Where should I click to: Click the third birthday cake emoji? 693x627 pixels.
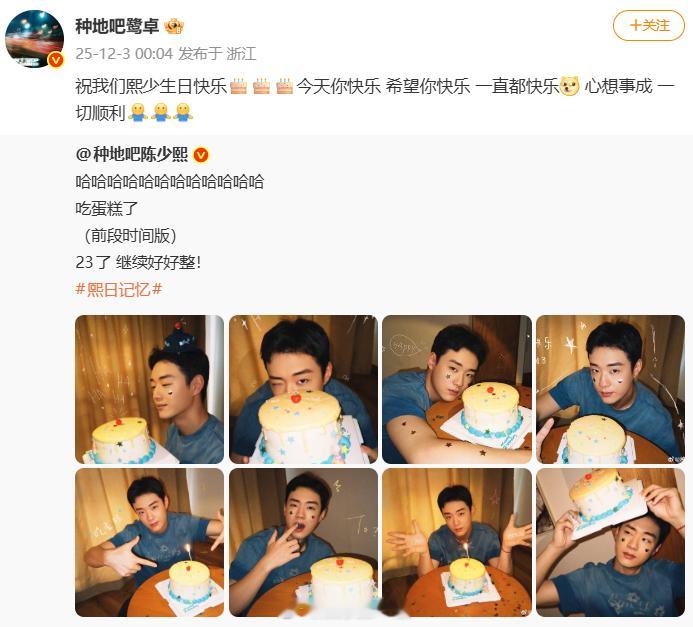click(284, 86)
